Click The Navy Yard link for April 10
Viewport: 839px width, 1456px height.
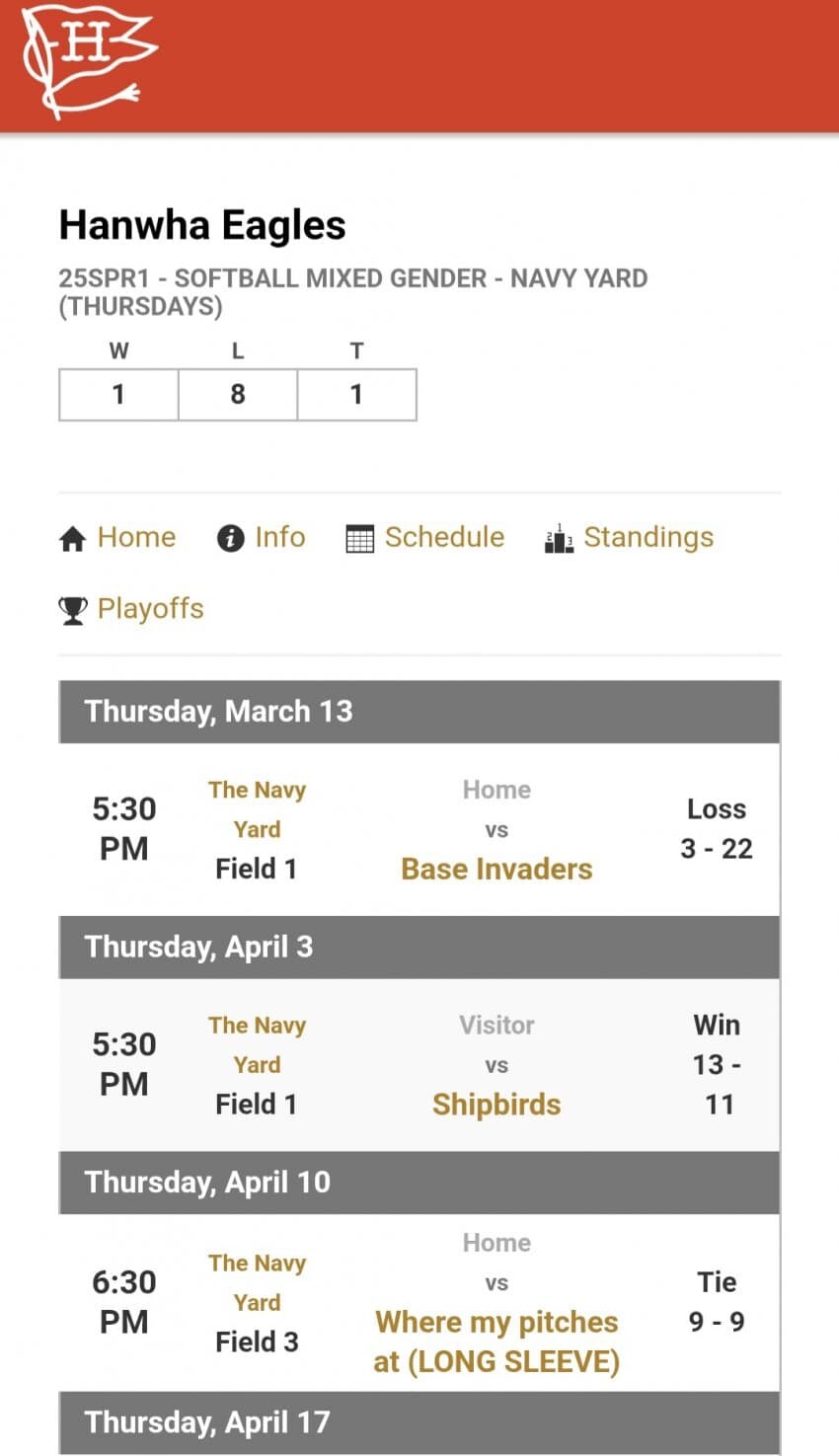pos(257,1282)
